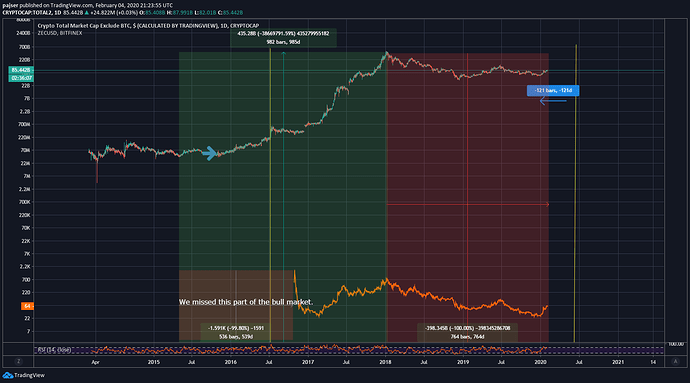The image size is (690, 383).
Task: Click the pajser author name
Action: (x=10, y=5)
